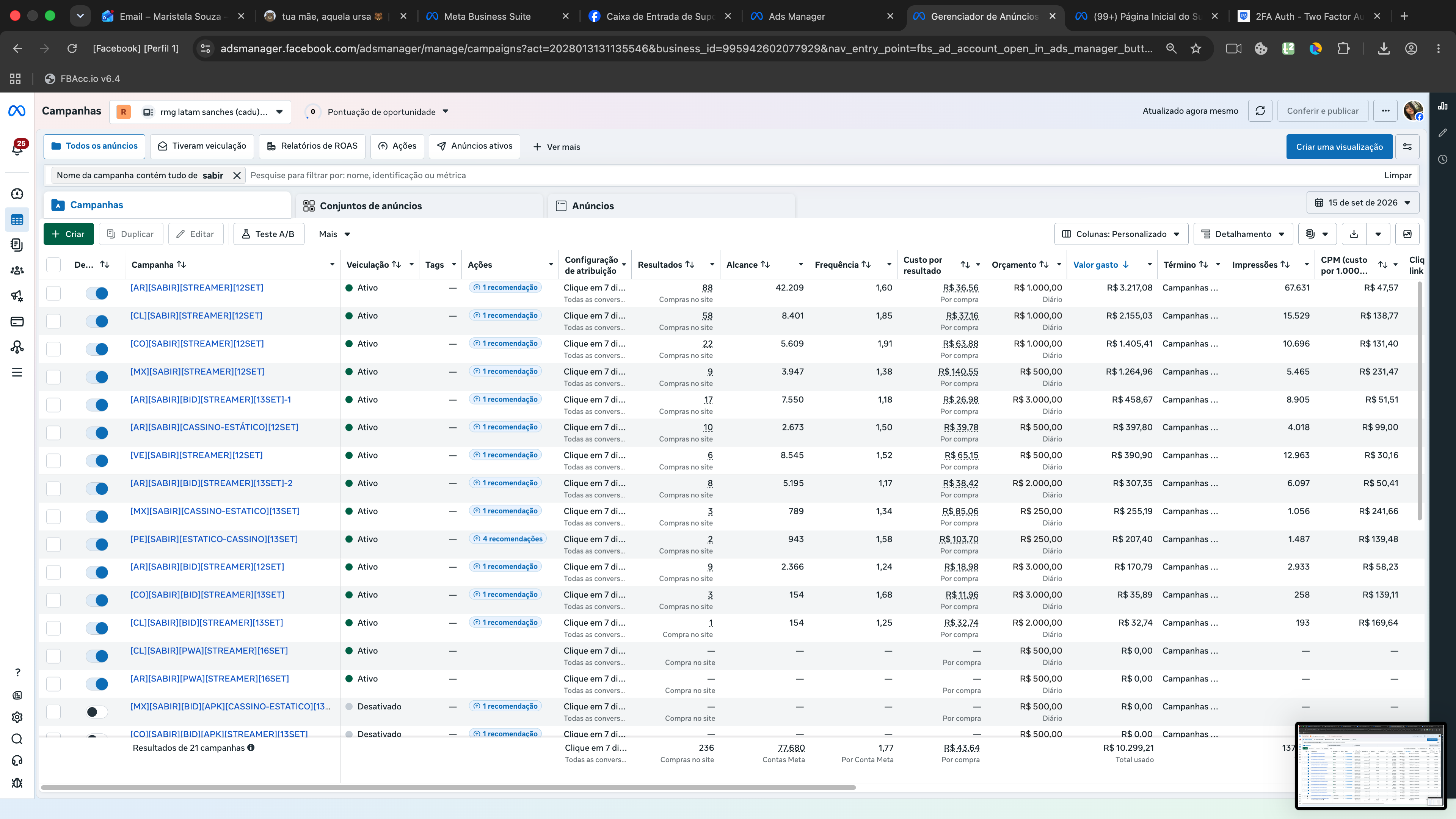Select the Campaigns table icon in sidebar
The image size is (1456, 819).
coord(17,220)
